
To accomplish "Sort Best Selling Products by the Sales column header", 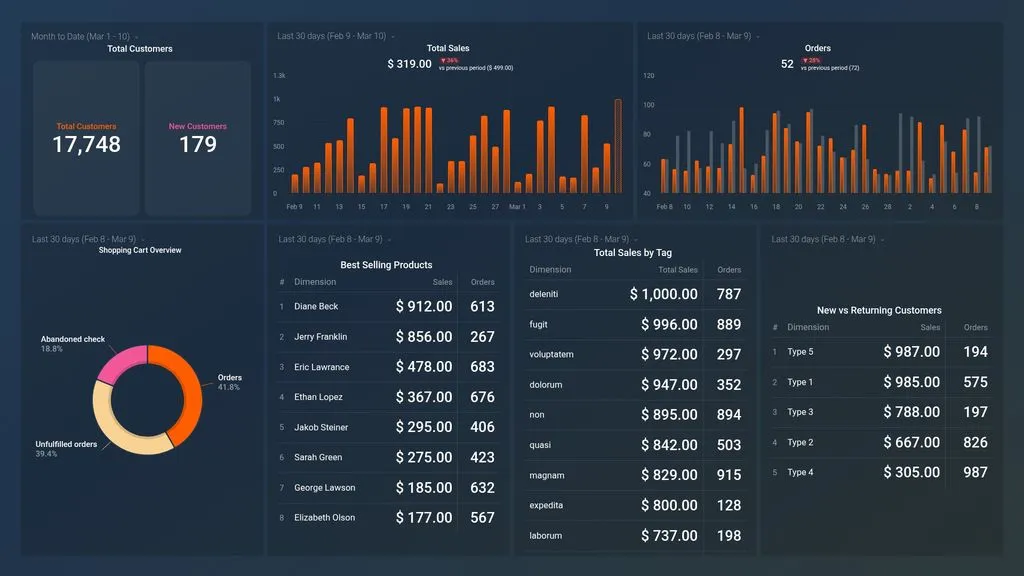I will point(442,282).
